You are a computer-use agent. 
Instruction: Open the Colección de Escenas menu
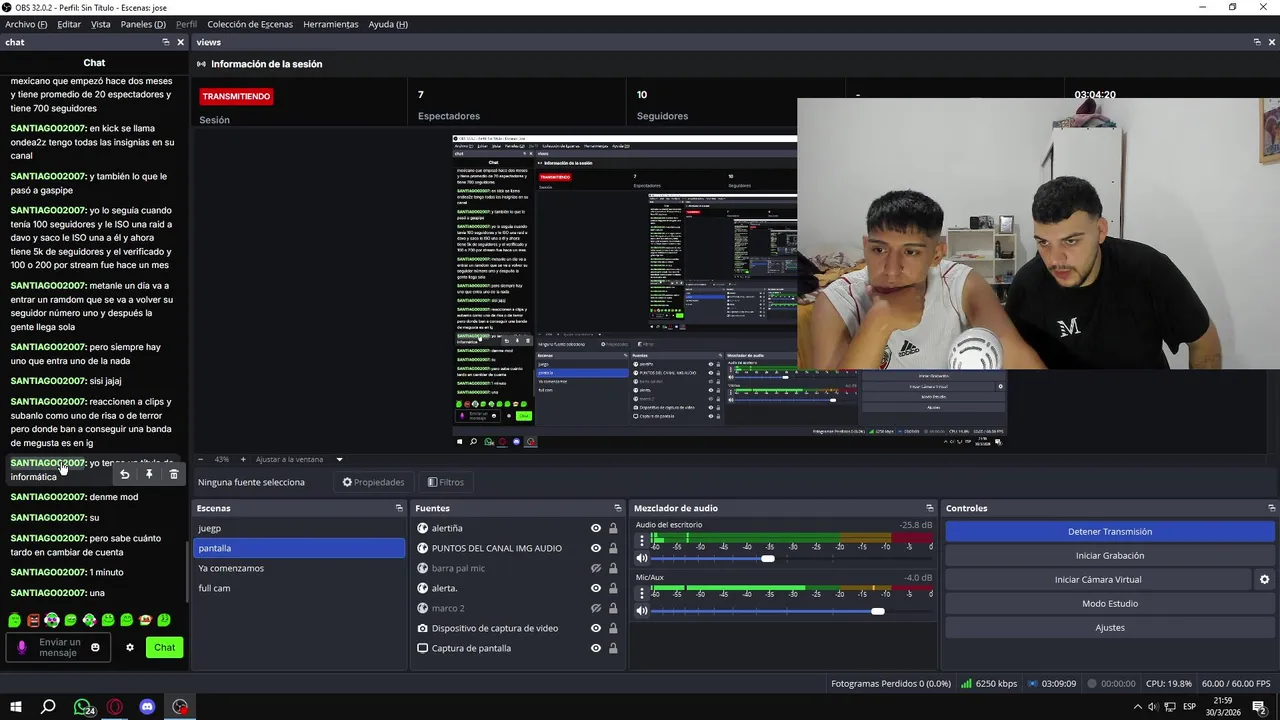coord(251,24)
